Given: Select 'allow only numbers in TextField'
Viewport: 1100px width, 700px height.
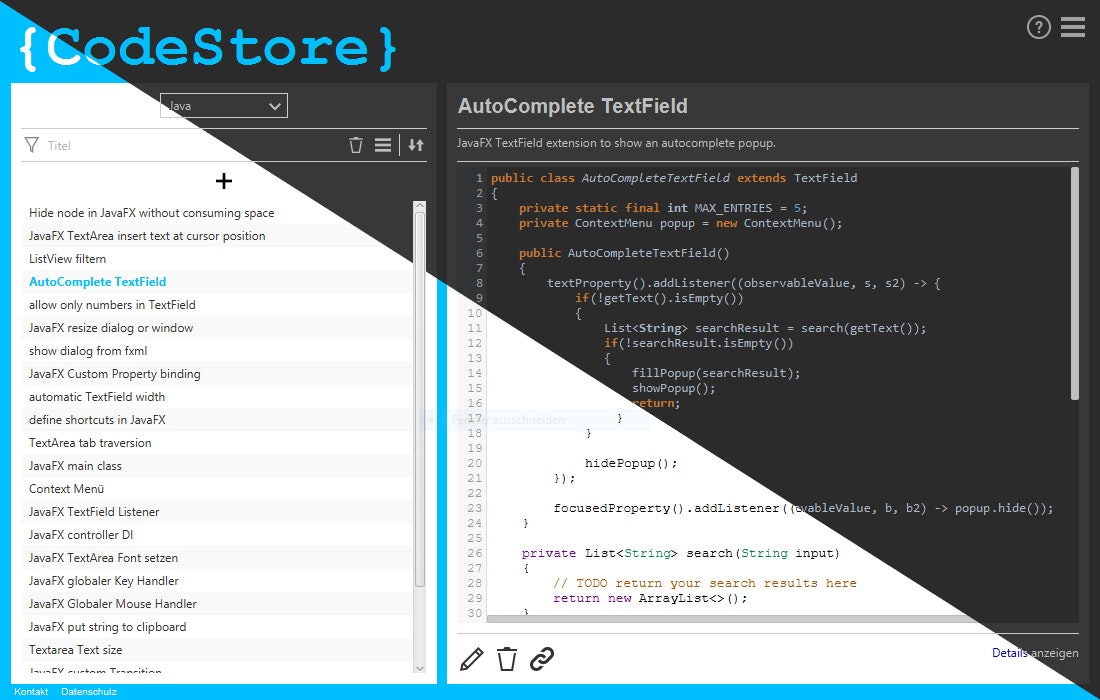Looking at the screenshot, I should [x=217, y=305].
